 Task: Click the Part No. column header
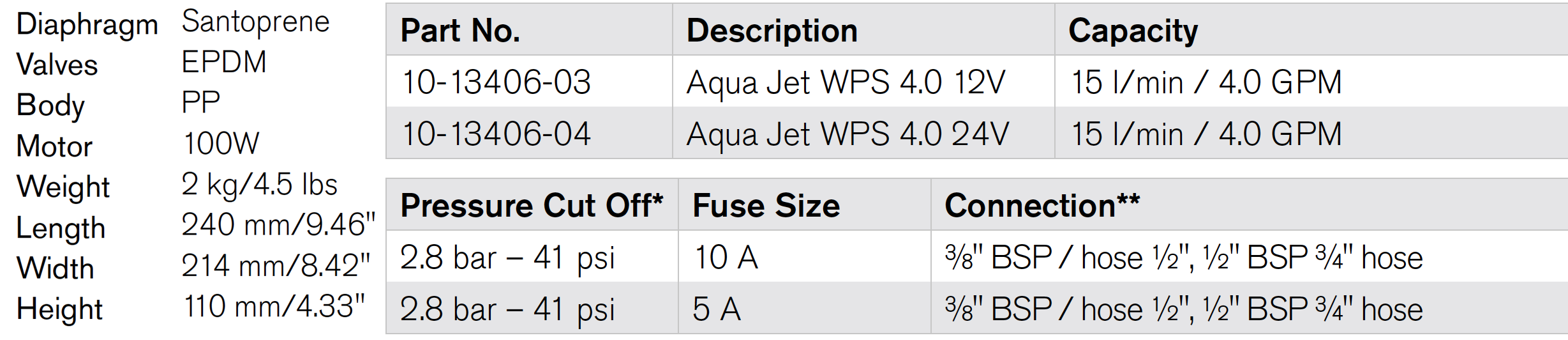click(x=460, y=30)
